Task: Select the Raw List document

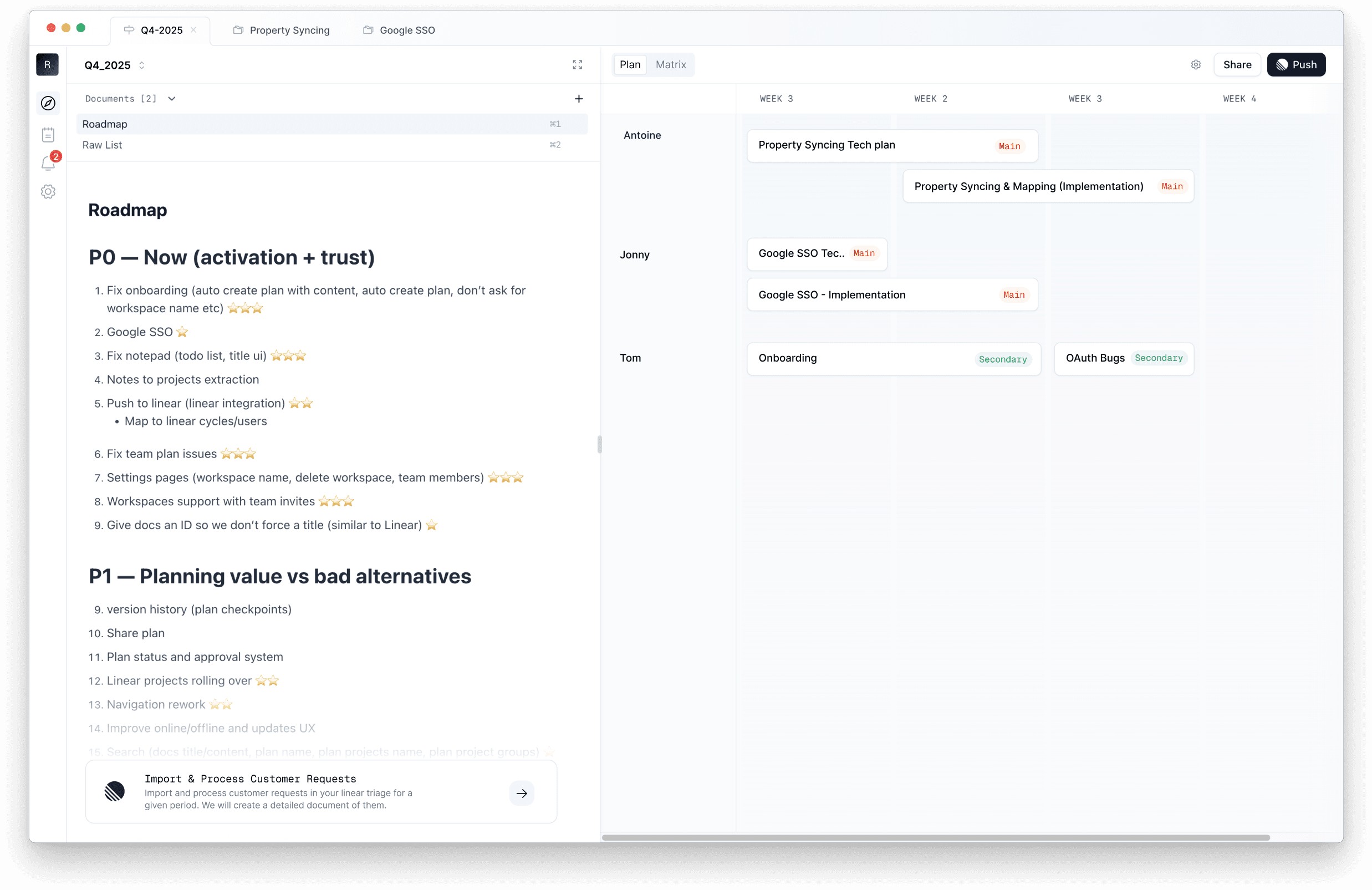Action: (x=102, y=145)
